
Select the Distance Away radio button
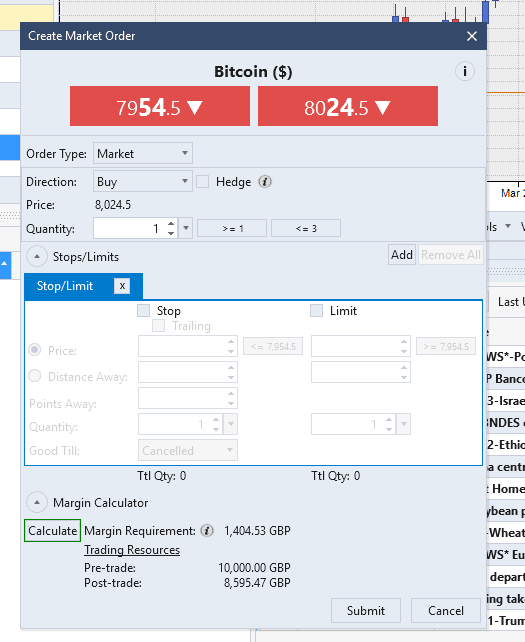pos(35,376)
